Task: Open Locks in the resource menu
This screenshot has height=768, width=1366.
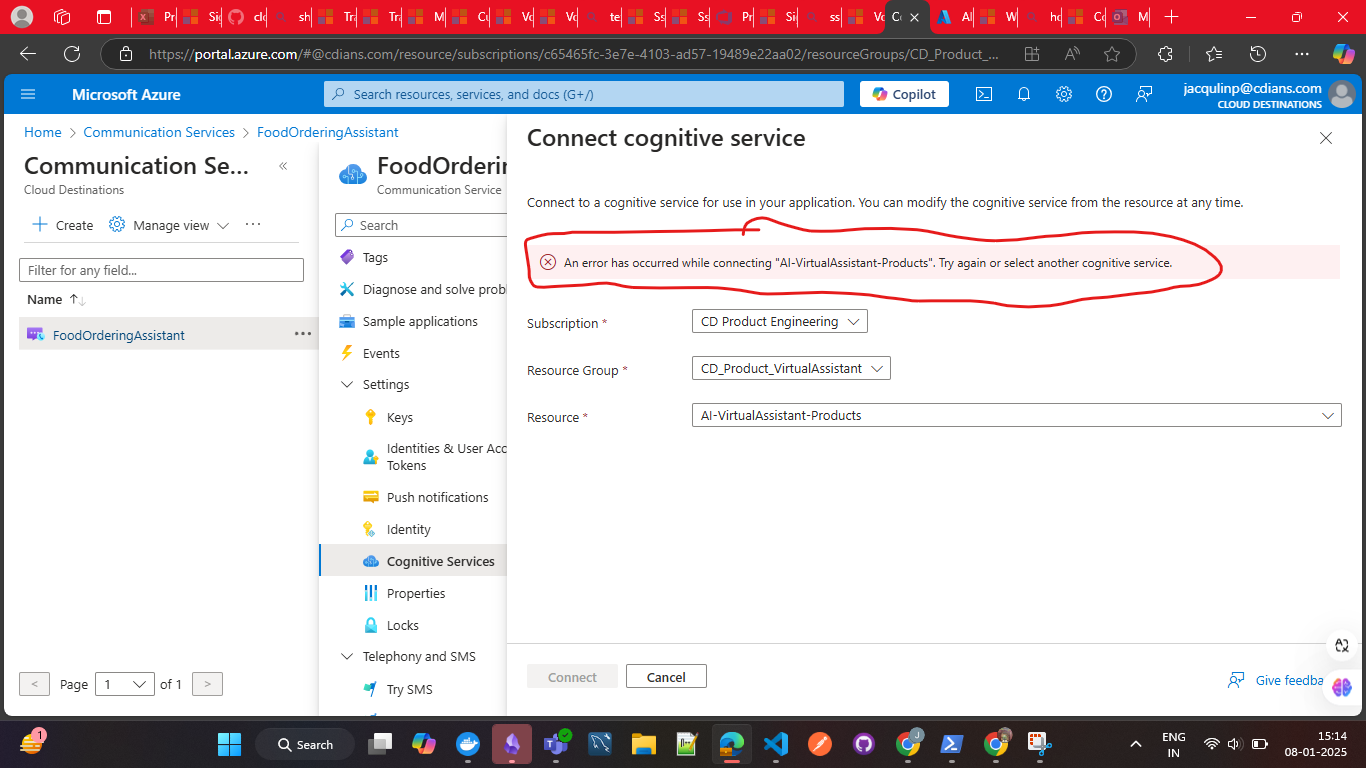Action: point(402,625)
